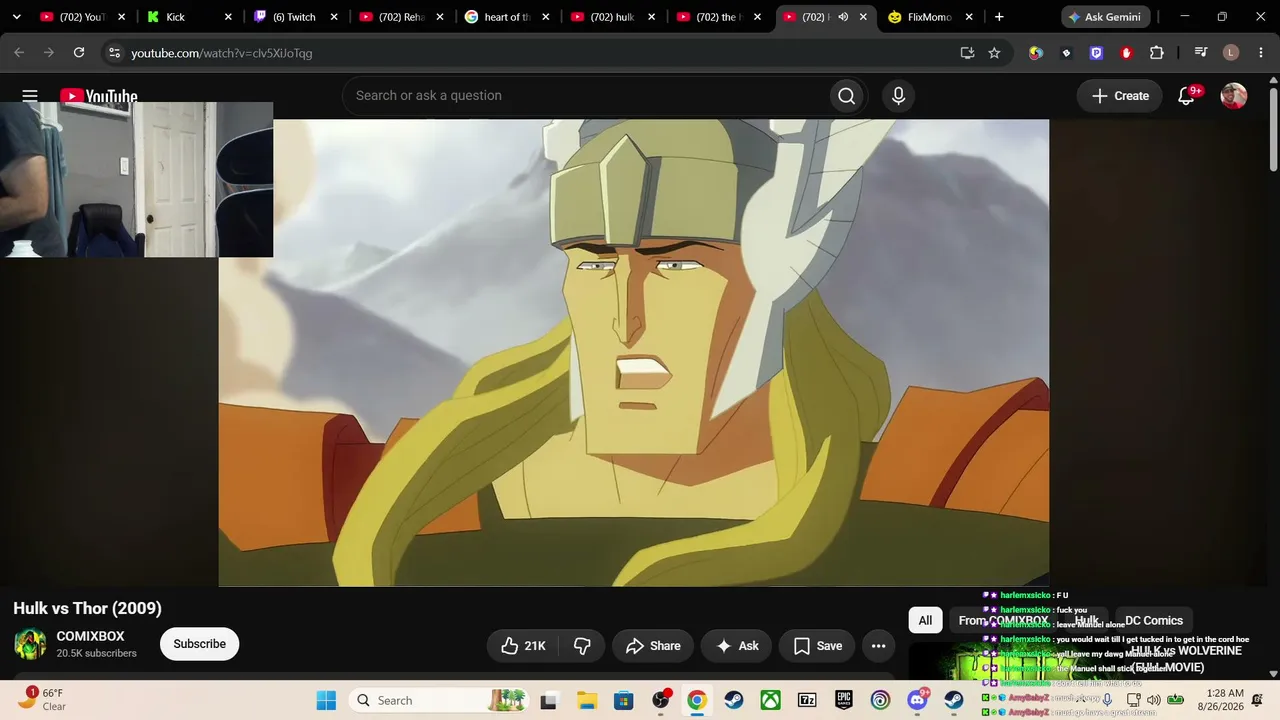Go back in Chrome

[19, 53]
